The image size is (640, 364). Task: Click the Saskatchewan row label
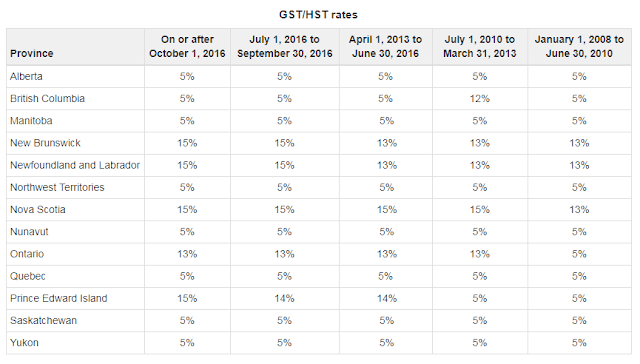click(x=43, y=320)
